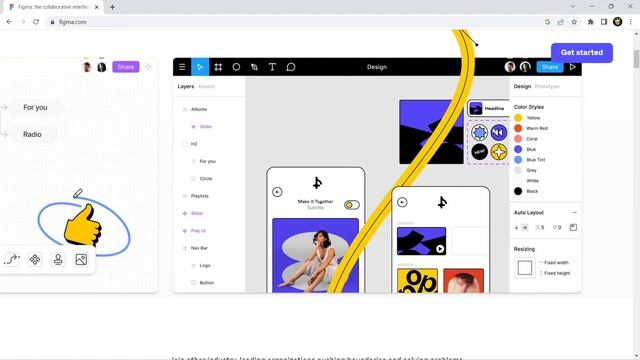
Task: Open the Prototype tab
Action: pyautogui.click(x=547, y=87)
